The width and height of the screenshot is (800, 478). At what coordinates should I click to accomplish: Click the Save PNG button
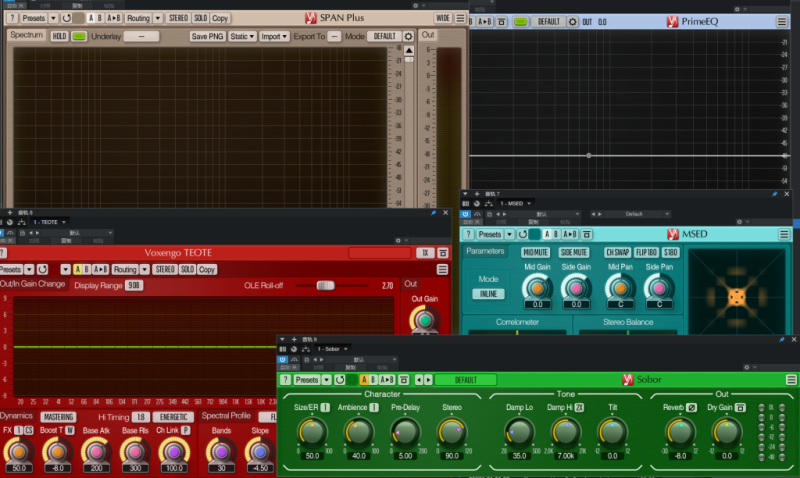(206, 36)
